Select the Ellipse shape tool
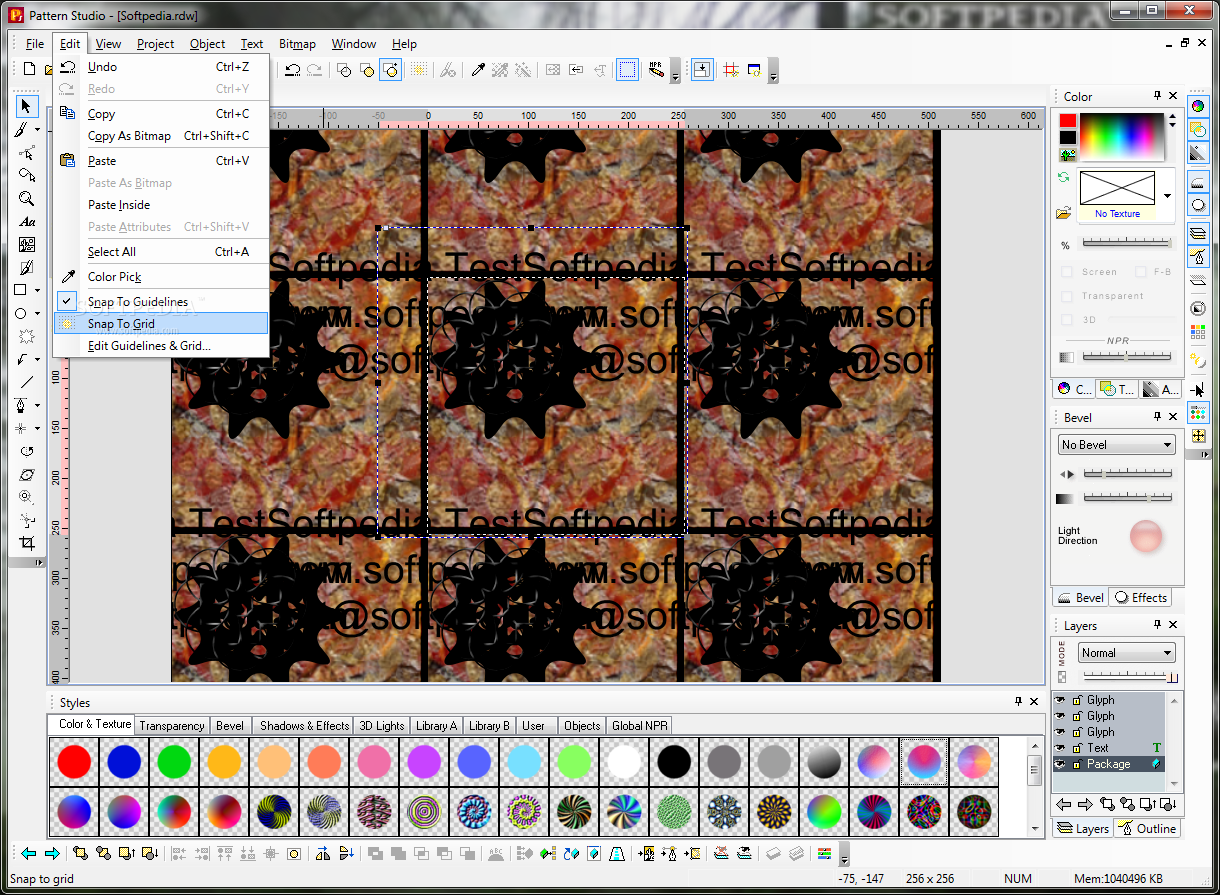 [22, 314]
